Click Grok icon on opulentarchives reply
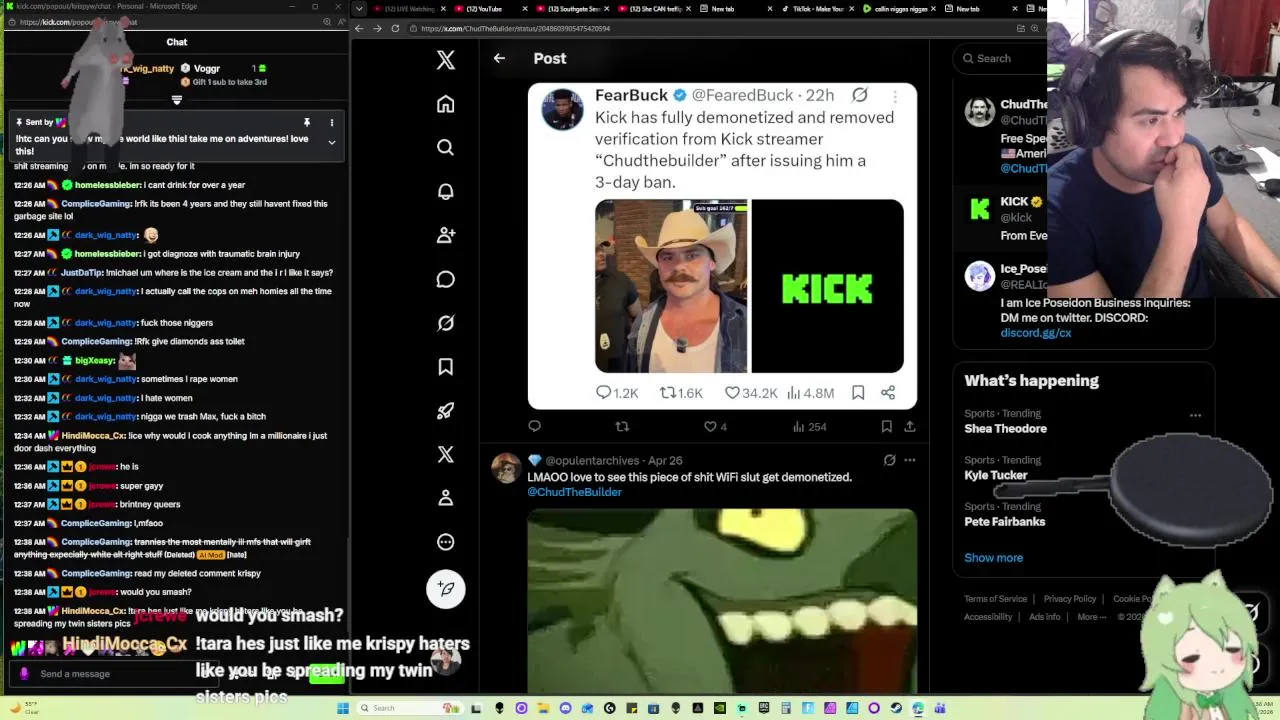Screen dimensions: 1280x720 [889, 460]
